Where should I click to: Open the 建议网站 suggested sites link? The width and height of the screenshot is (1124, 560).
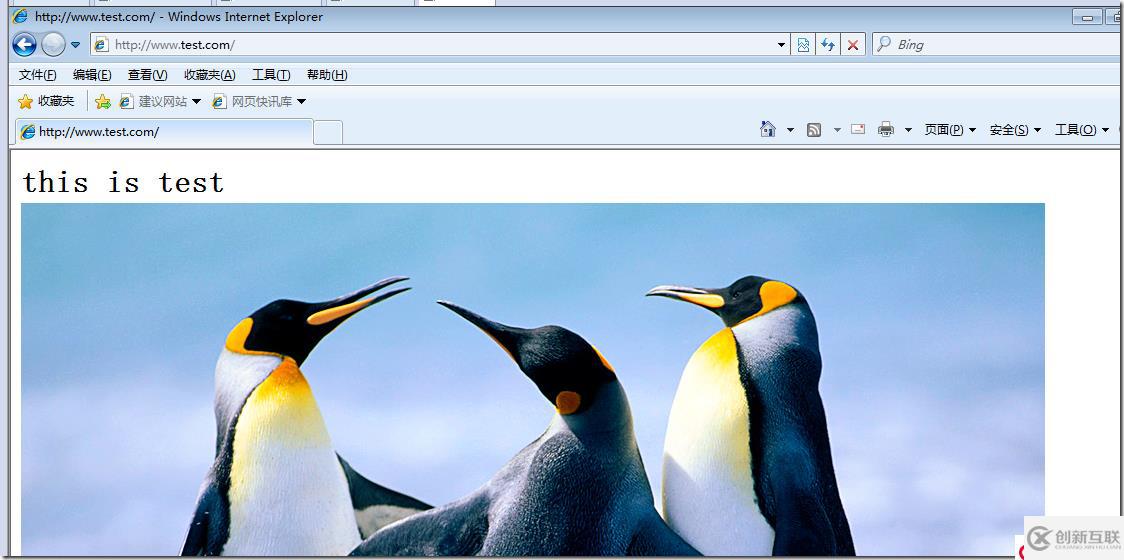tap(154, 102)
